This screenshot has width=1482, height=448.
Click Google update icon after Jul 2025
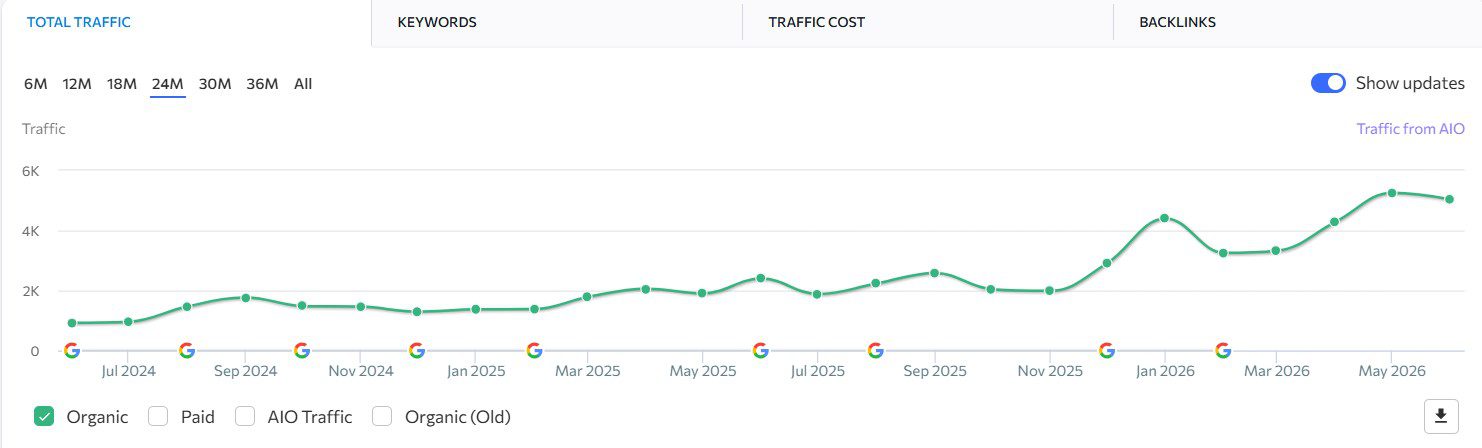(875, 350)
